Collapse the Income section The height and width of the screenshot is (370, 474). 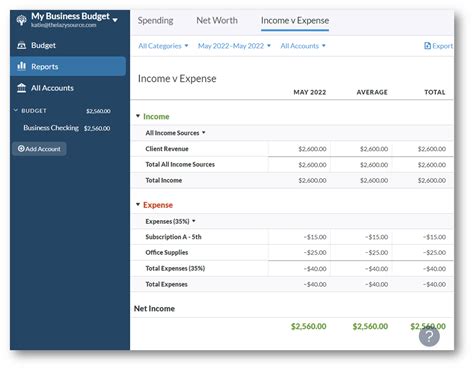tap(138, 116)
